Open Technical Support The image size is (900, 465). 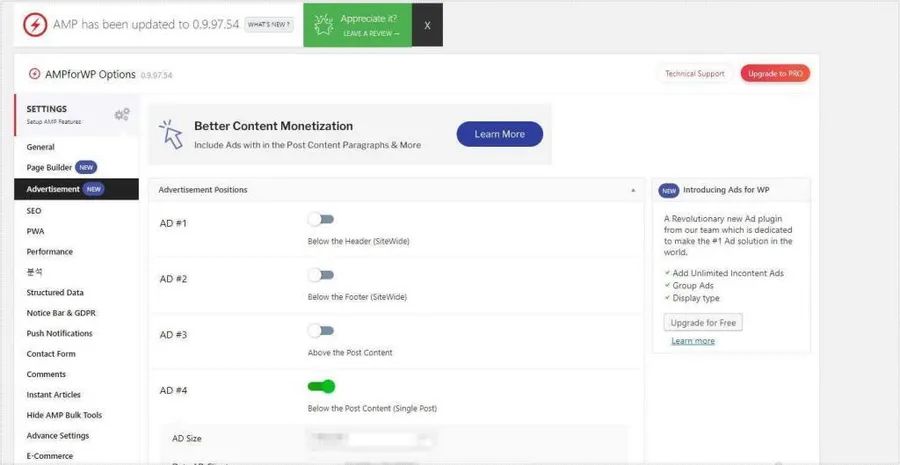695,73
